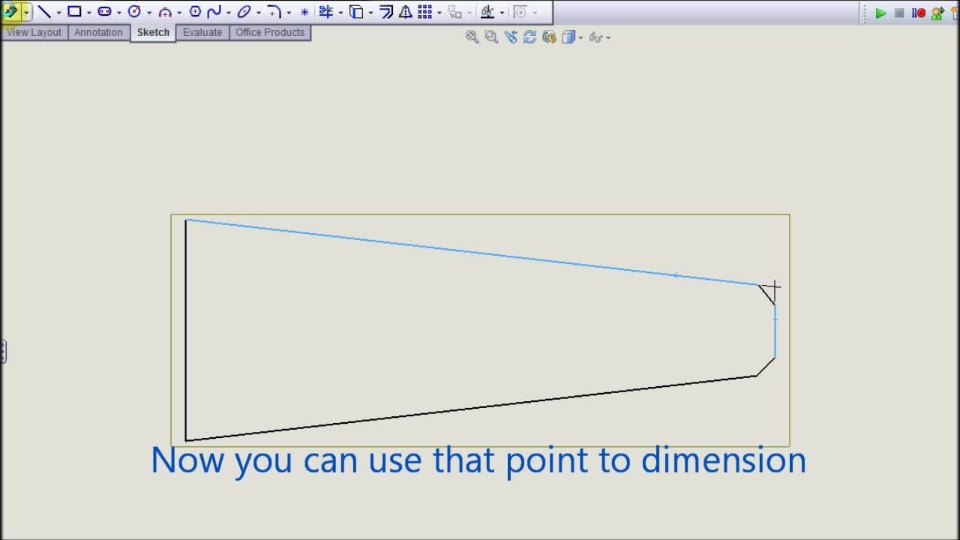The width and height of the screenshot is (960, 540).
Task: Expand the Circle tool dropdown
Action: [x=149, y=12]
